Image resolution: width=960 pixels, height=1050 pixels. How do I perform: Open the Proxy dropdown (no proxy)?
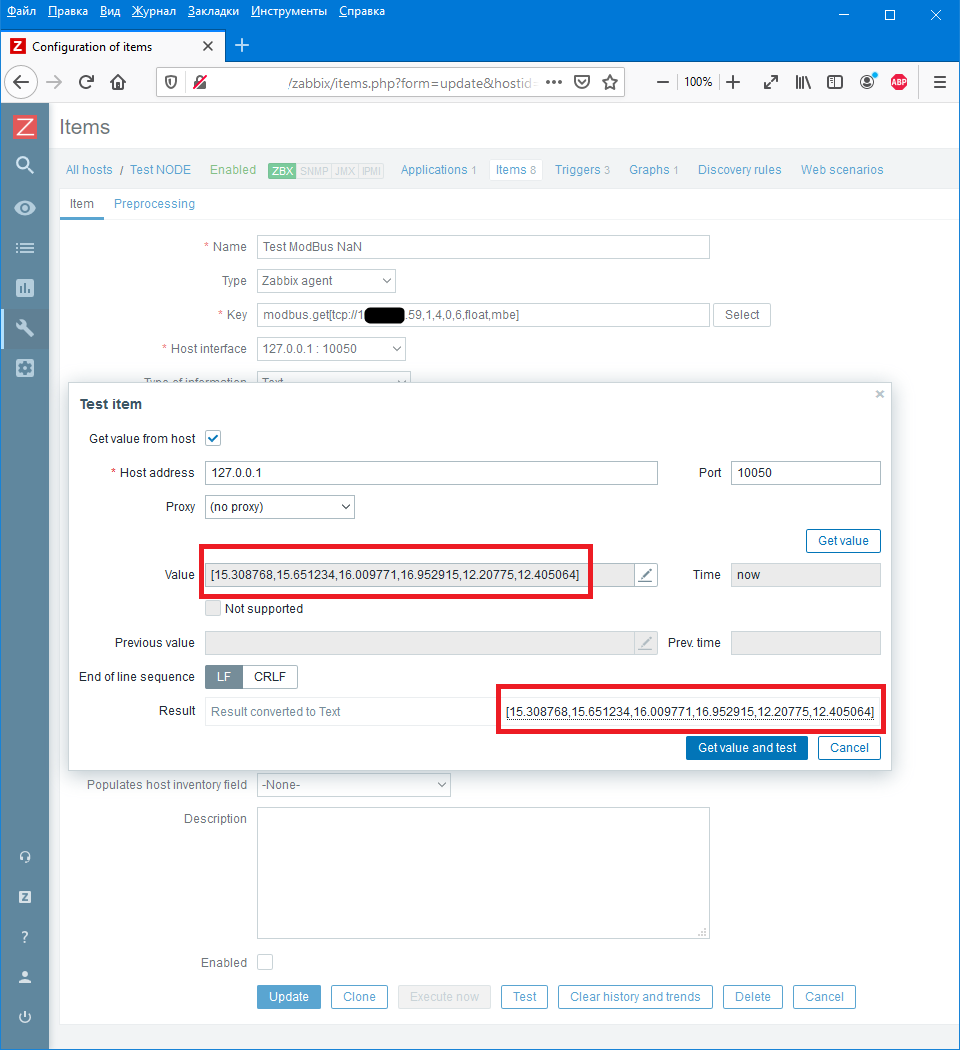(280, 507)
